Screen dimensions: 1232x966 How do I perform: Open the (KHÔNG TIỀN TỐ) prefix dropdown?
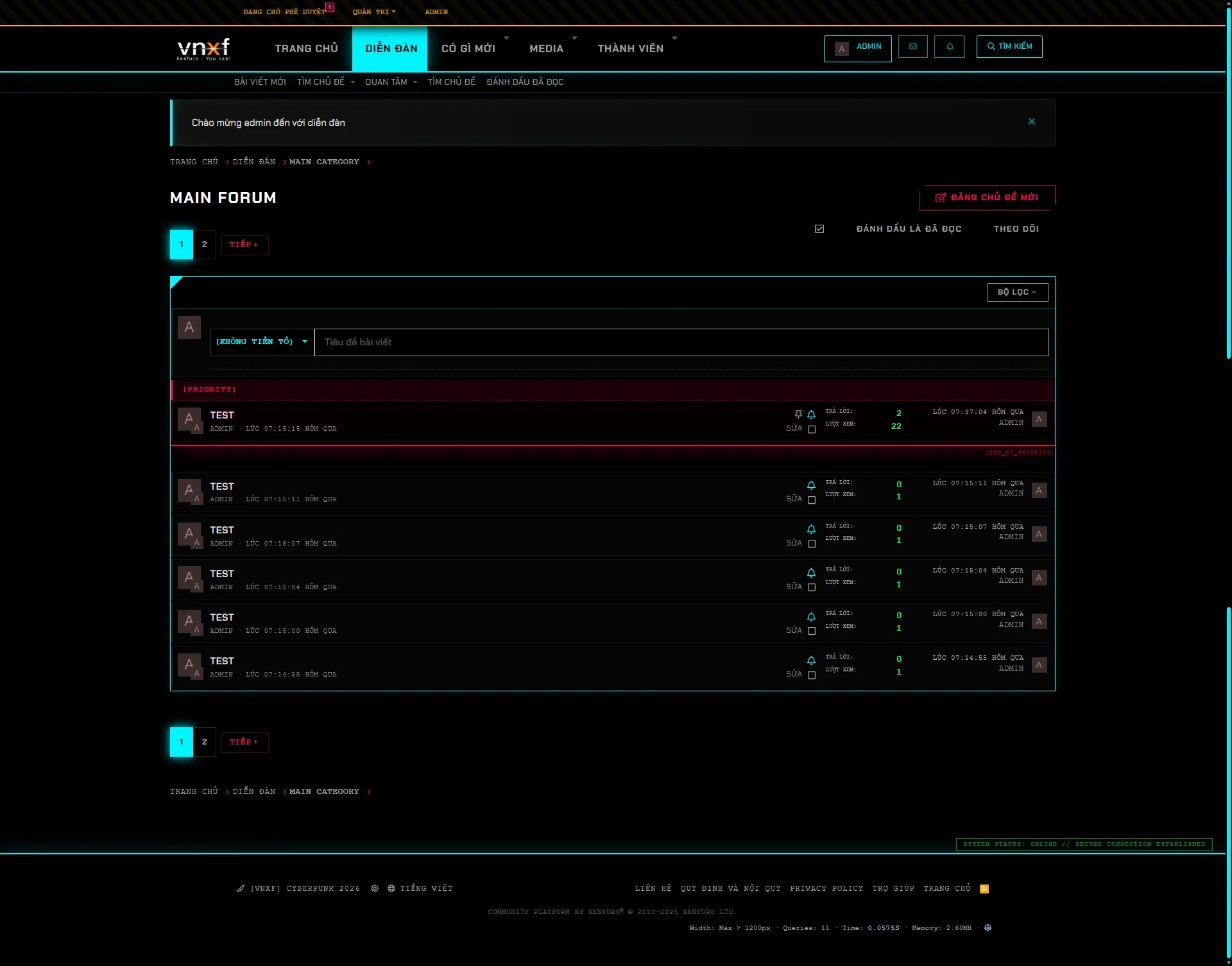[x=261, y=341]
